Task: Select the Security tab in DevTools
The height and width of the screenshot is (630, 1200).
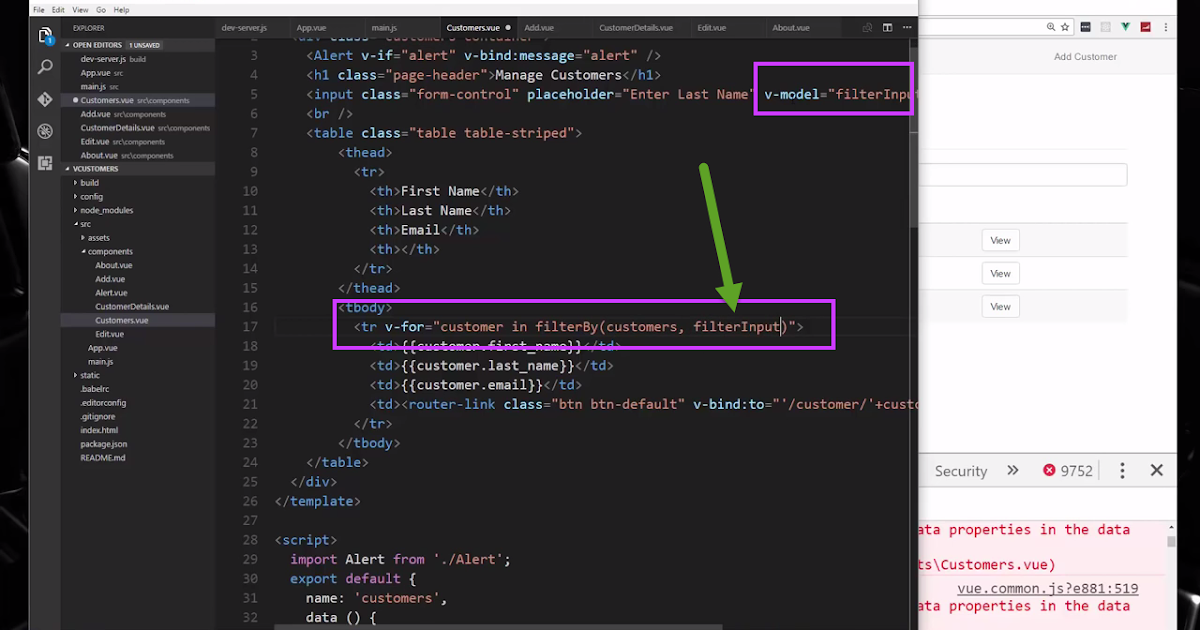Action: (961, 470)
